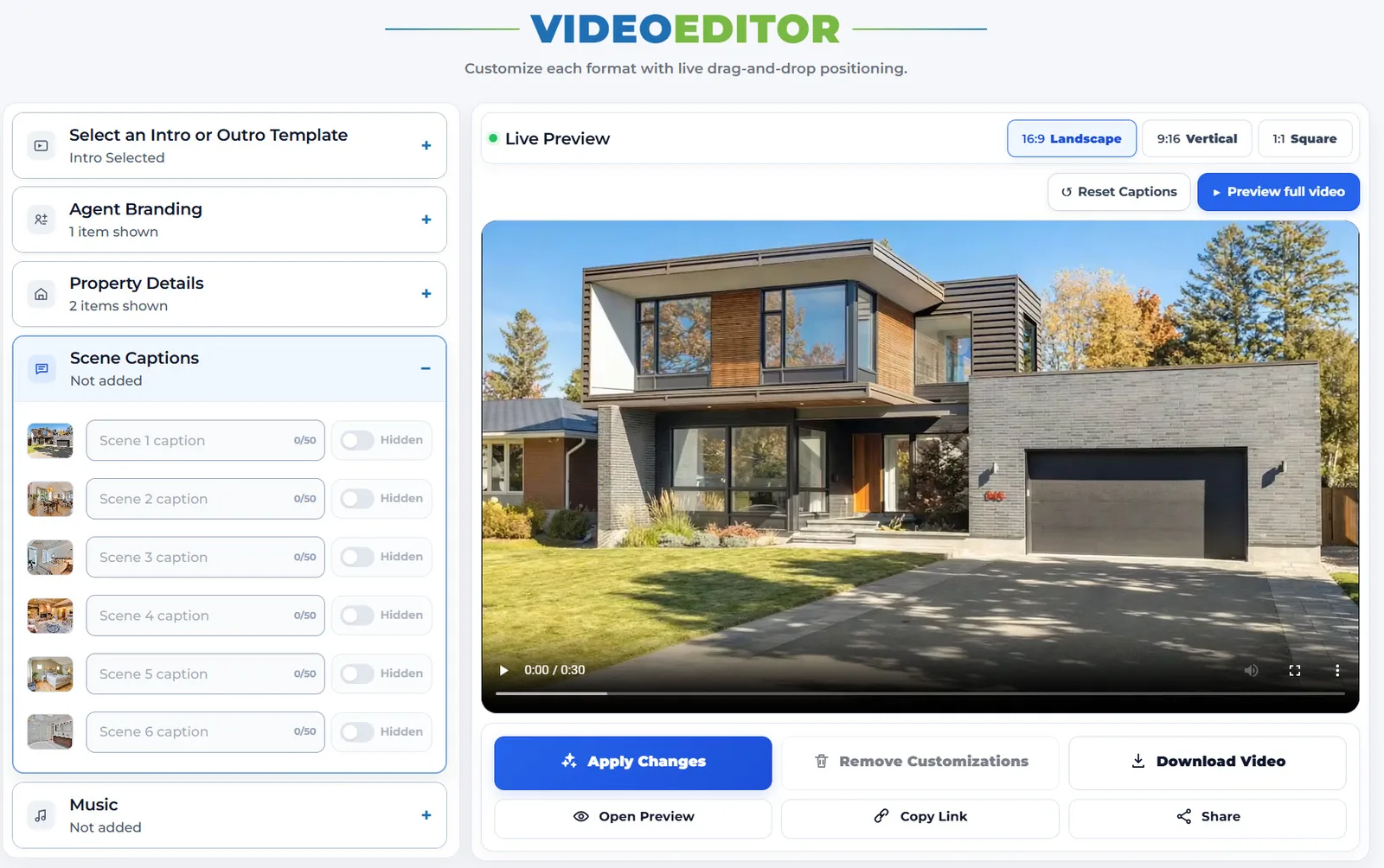Select the Scene 1 house exterior thumbnail
This screenshot has width=1384, height=868.
(50, 440)
